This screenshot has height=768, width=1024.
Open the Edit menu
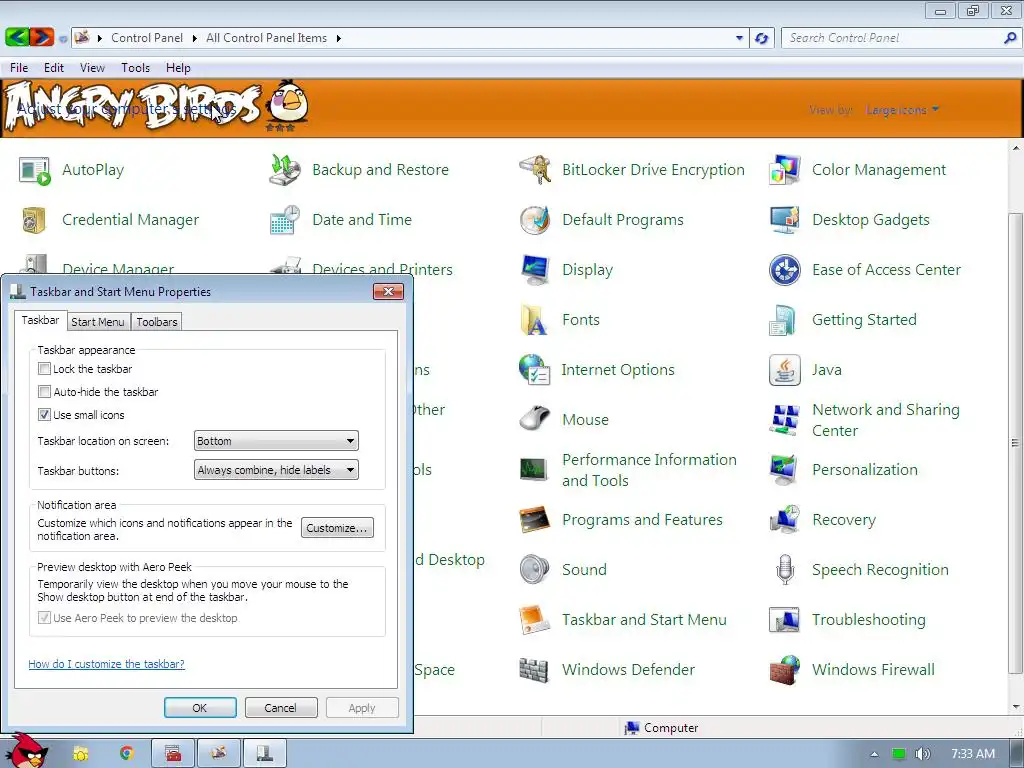pos(54,68)
